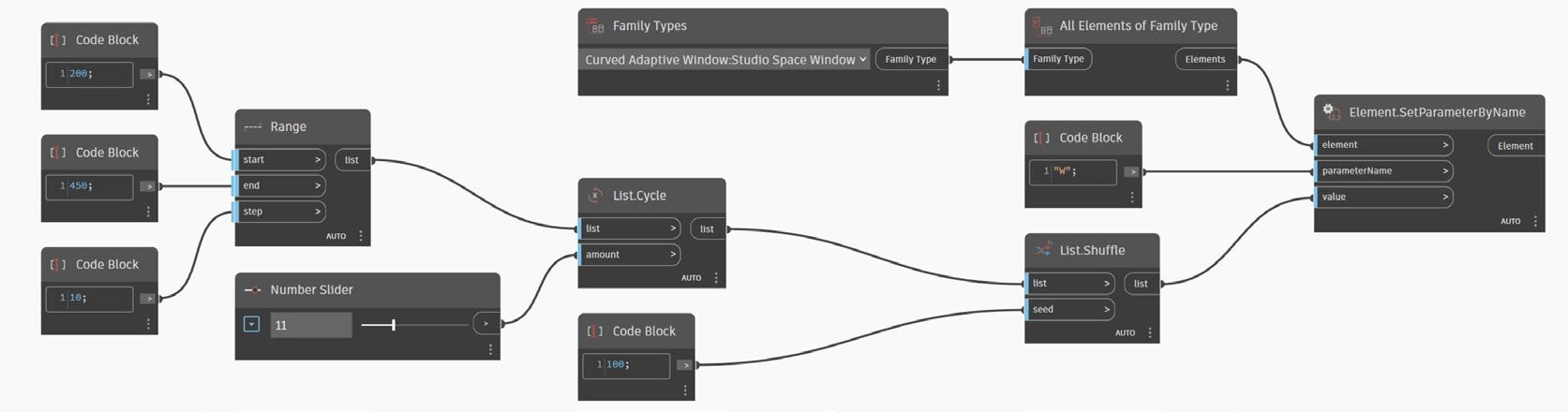Click the List.Cycle node icon

click(595, 196)
